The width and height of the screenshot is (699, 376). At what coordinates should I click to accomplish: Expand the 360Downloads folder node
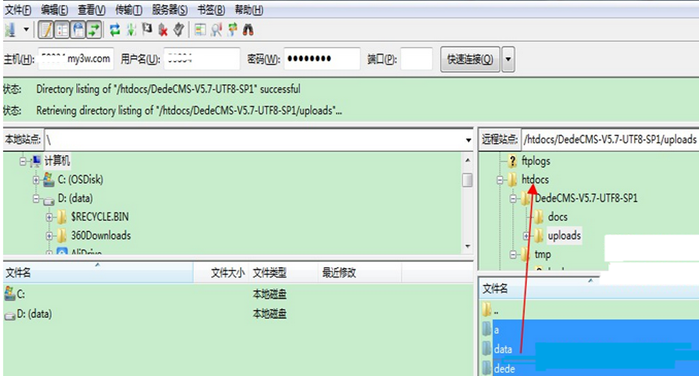pyautogui.click(x=49, y=236)
